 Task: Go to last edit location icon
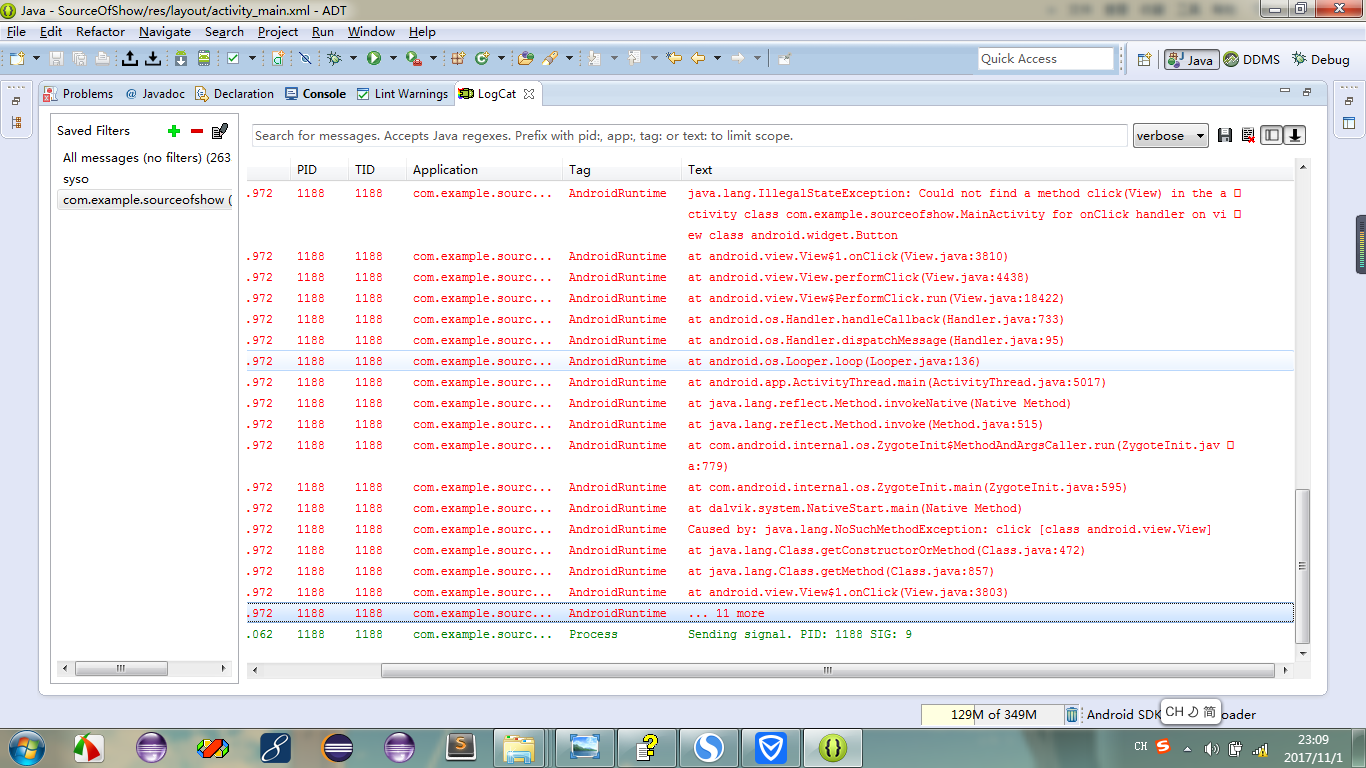pyautogui.click(x=674, y=59)
